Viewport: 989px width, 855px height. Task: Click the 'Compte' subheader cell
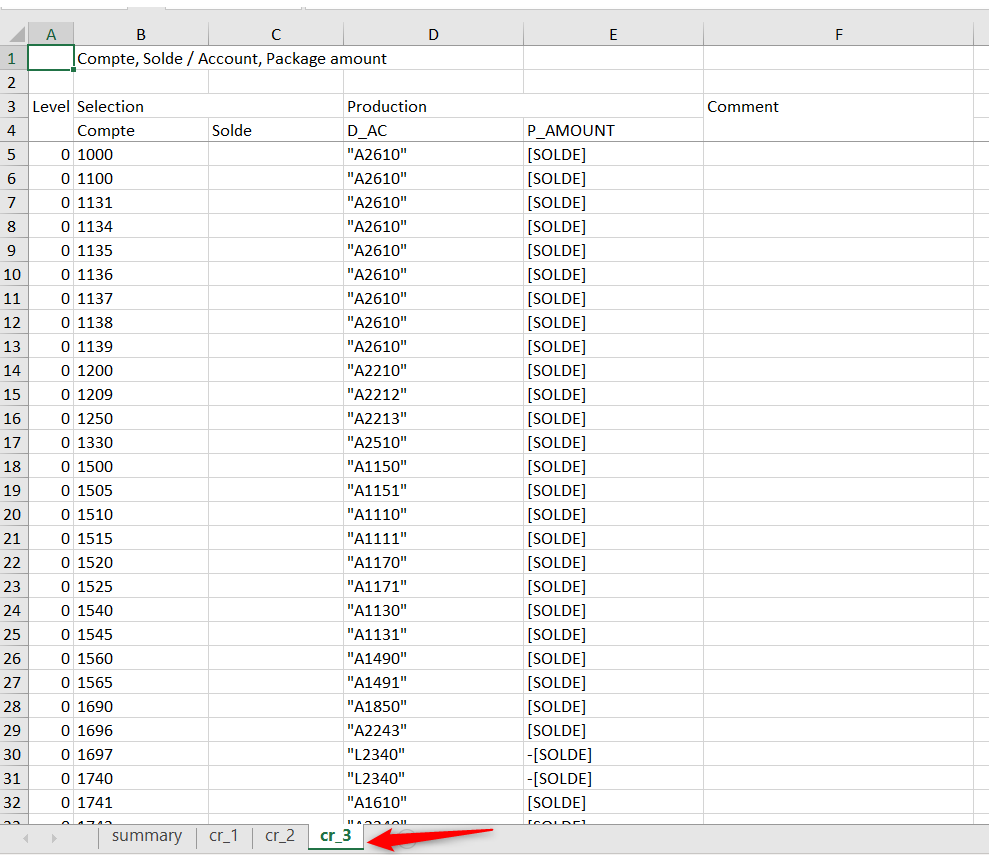[x=141, y=130]
